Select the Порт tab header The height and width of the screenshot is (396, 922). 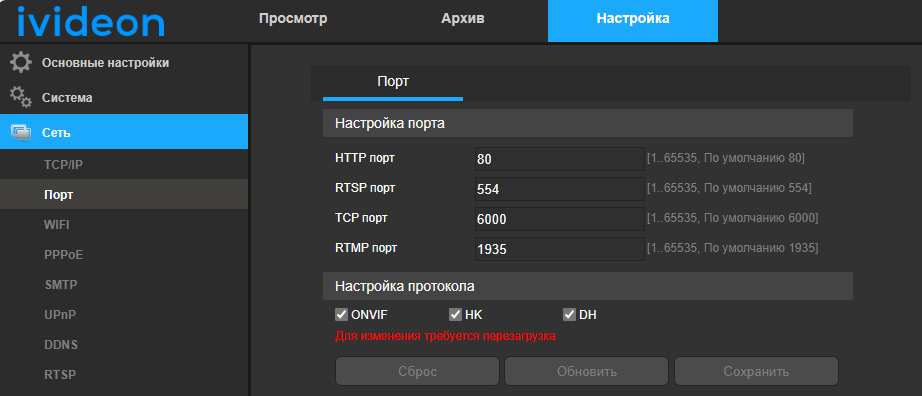(393, 82)
